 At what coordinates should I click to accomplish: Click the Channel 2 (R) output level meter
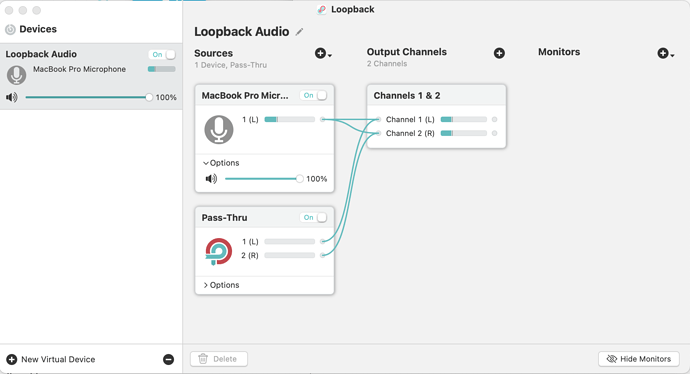(x=464, y=133)
